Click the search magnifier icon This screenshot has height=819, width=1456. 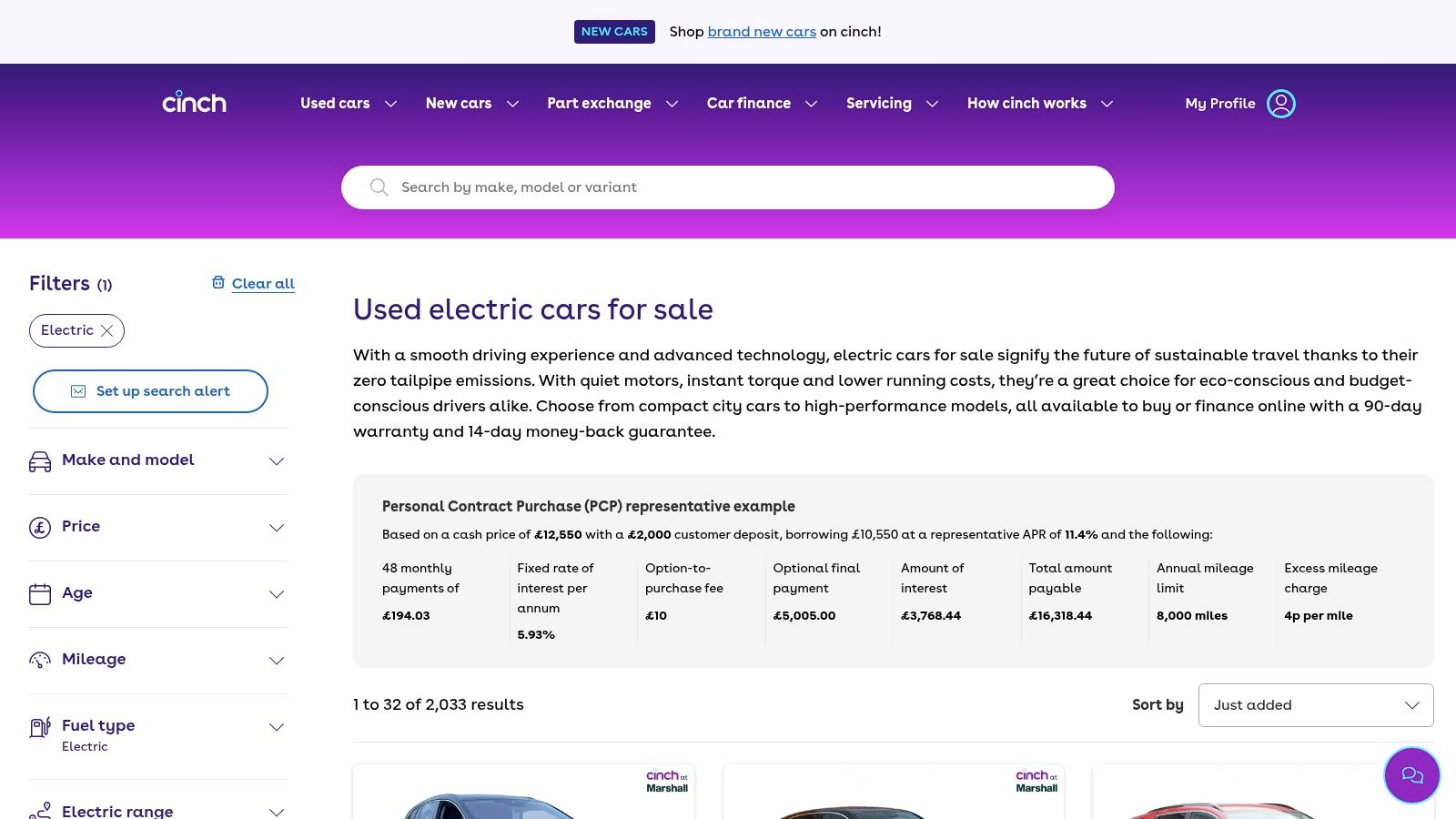(x=379, y=187)
